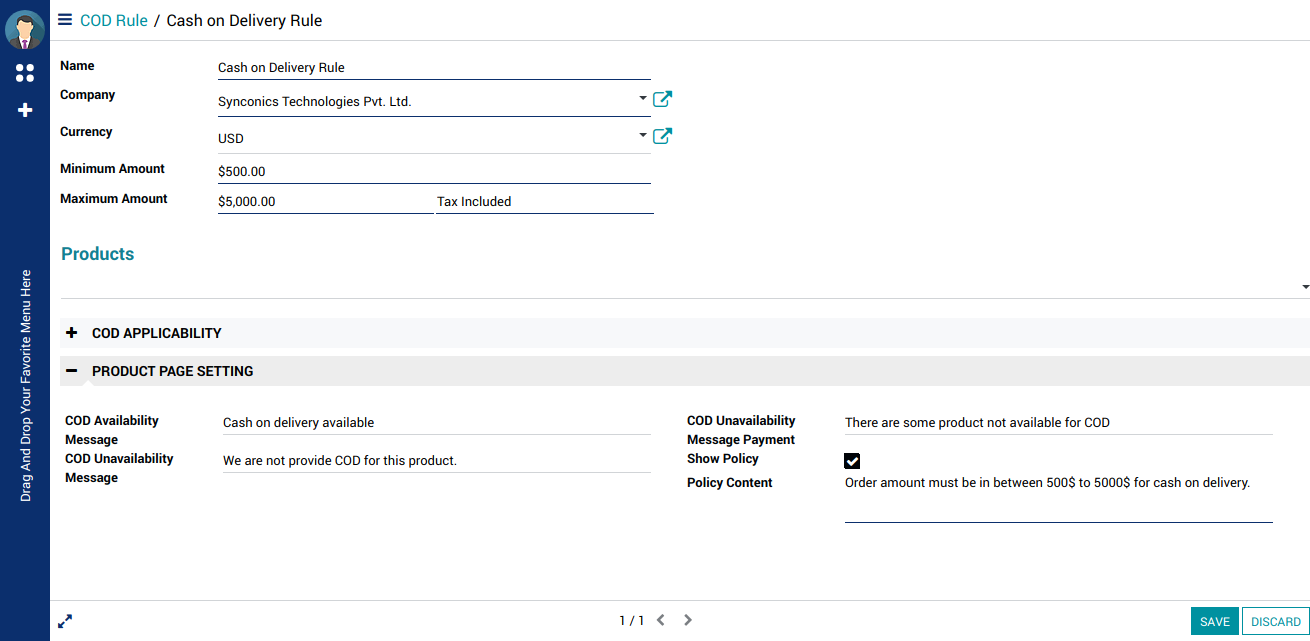Go to previous record arrow
The image size is (1310, 641).
coord(661,621)
